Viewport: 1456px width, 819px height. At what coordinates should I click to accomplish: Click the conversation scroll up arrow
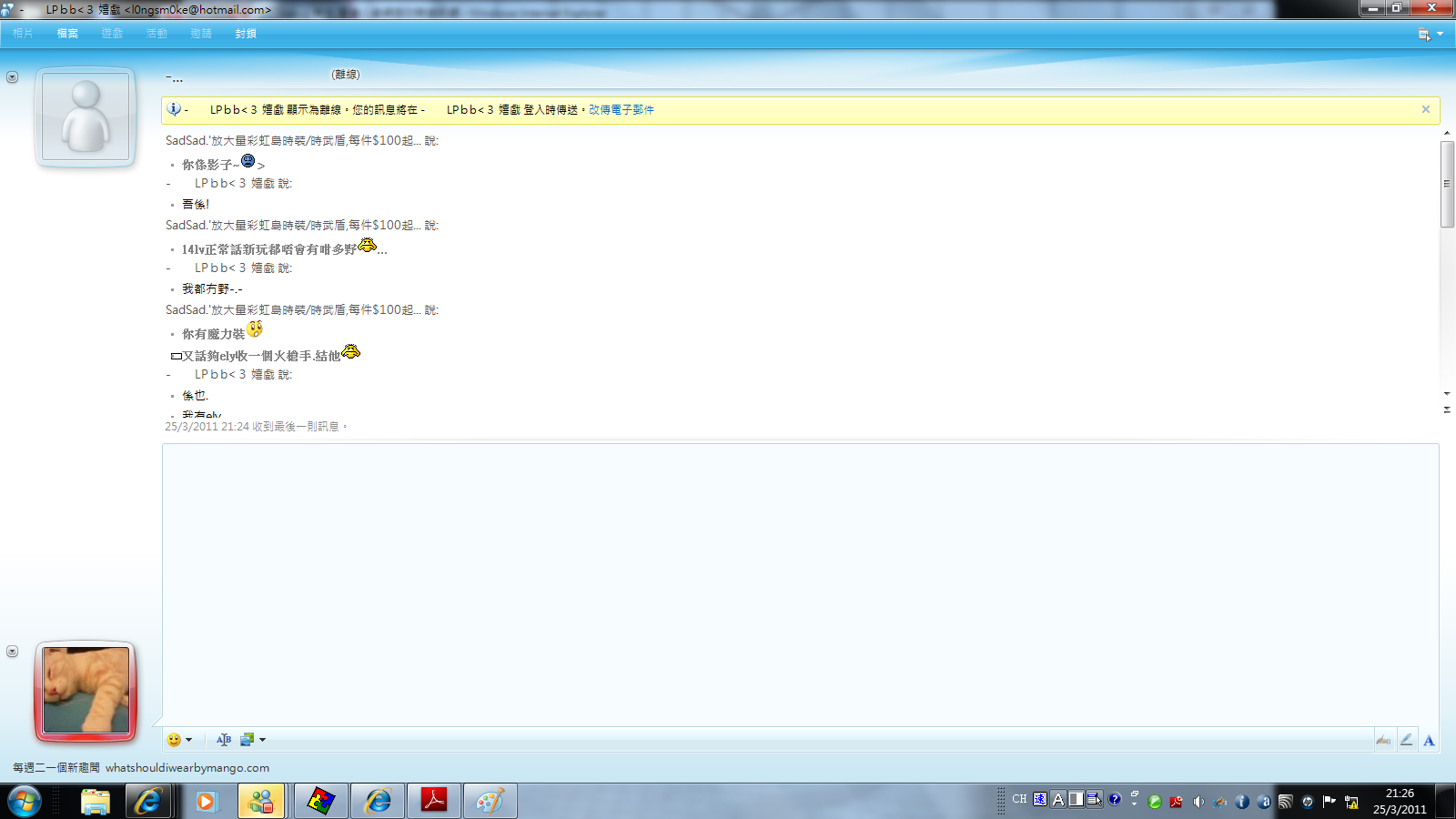(x=1447, y=134)
